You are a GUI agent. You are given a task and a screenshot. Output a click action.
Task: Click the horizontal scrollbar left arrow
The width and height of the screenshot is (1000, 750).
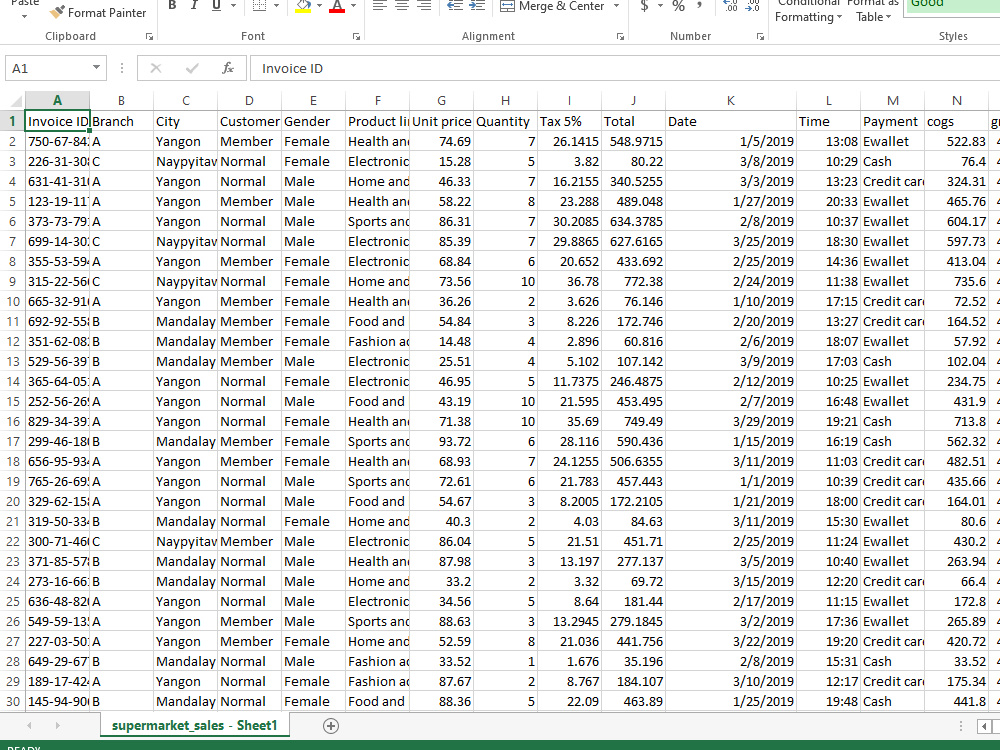point(985,726)
